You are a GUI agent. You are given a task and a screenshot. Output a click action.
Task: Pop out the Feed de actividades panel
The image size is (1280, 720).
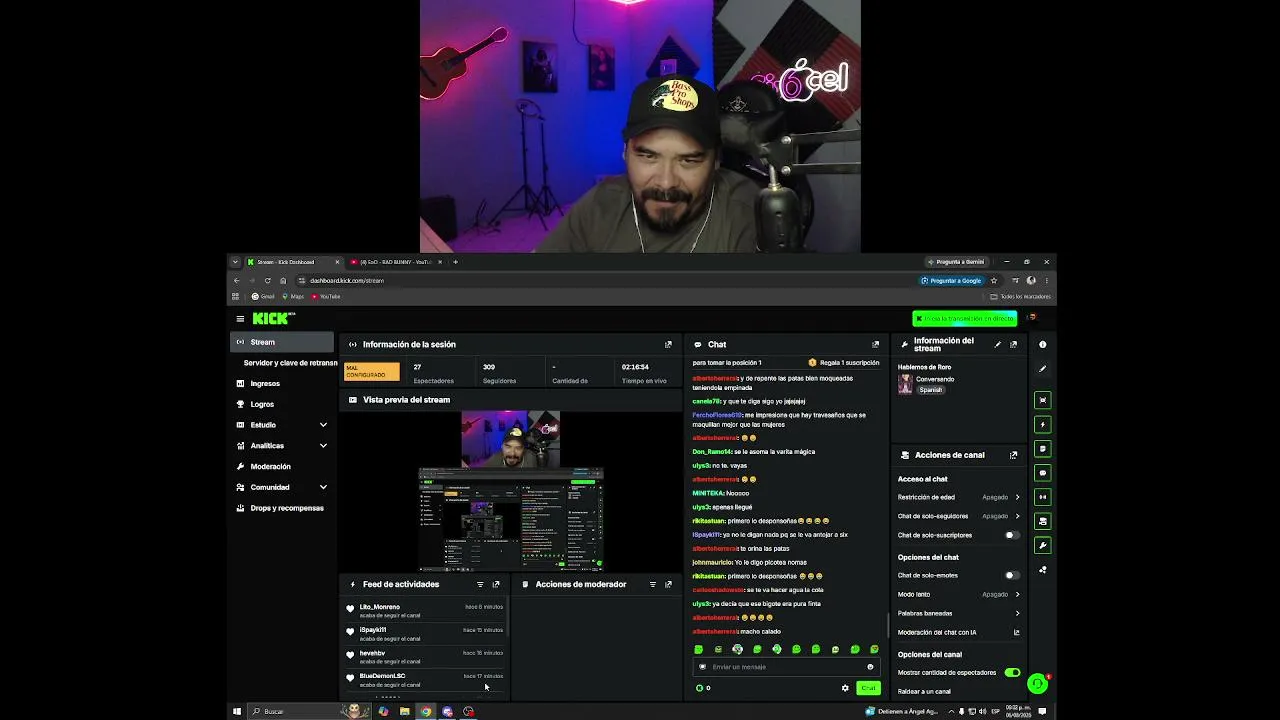(x=496, y=585)
